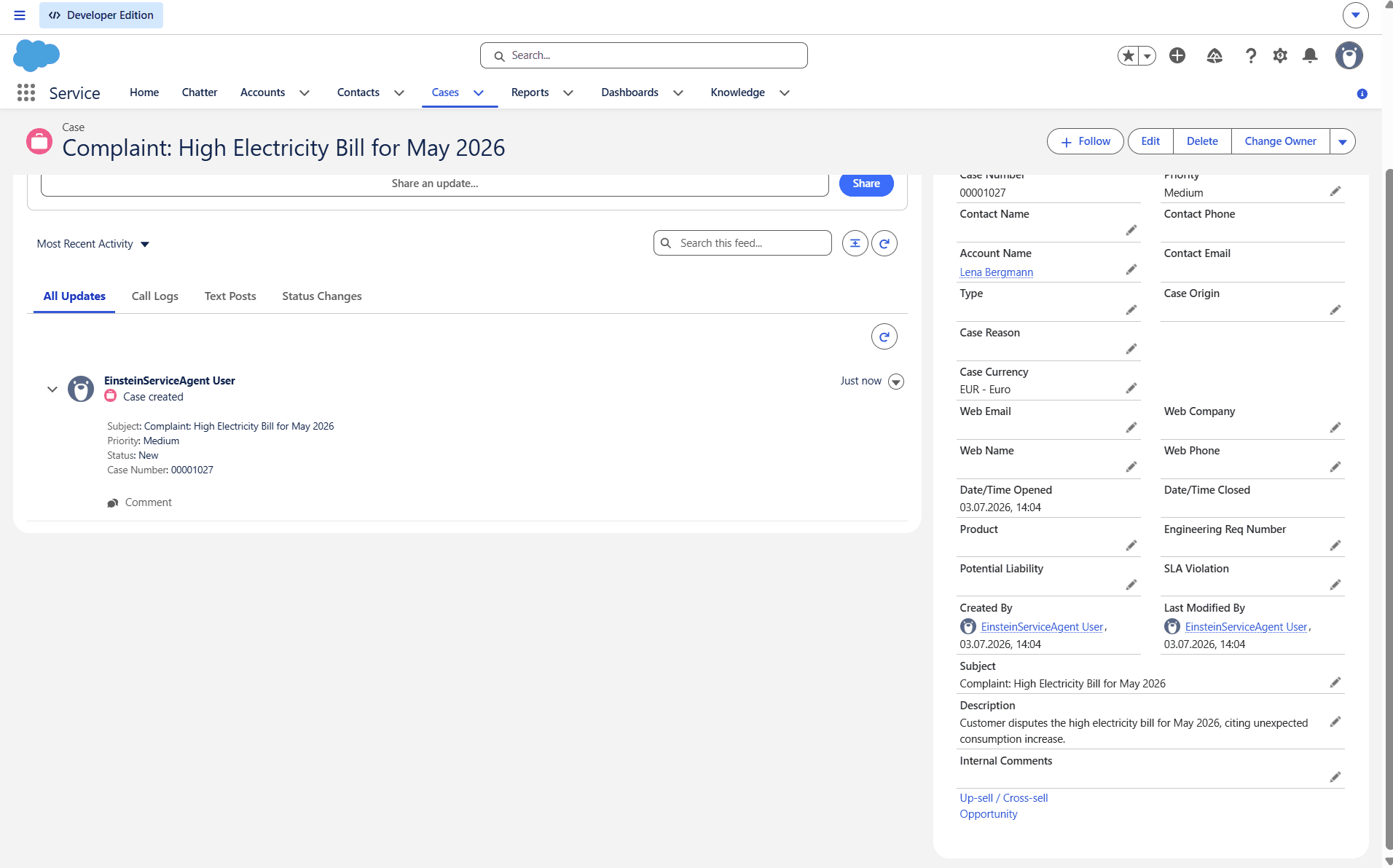The width and height of the screenshot is (1393, 868).
Task: Edit the Product field pencil
Action: tap(1131, 546)
